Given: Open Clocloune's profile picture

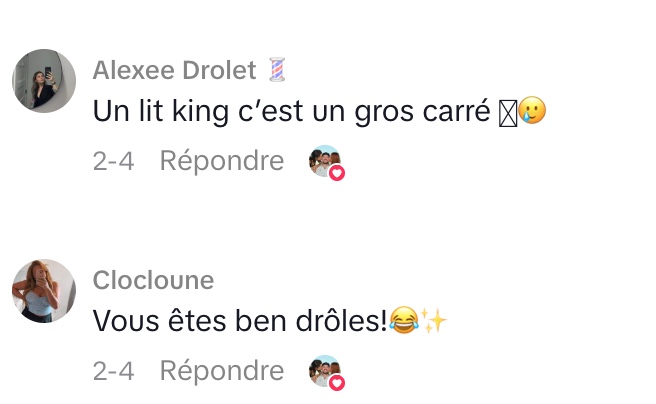Looking at the screenshot, I should click(x=44, y=291).
